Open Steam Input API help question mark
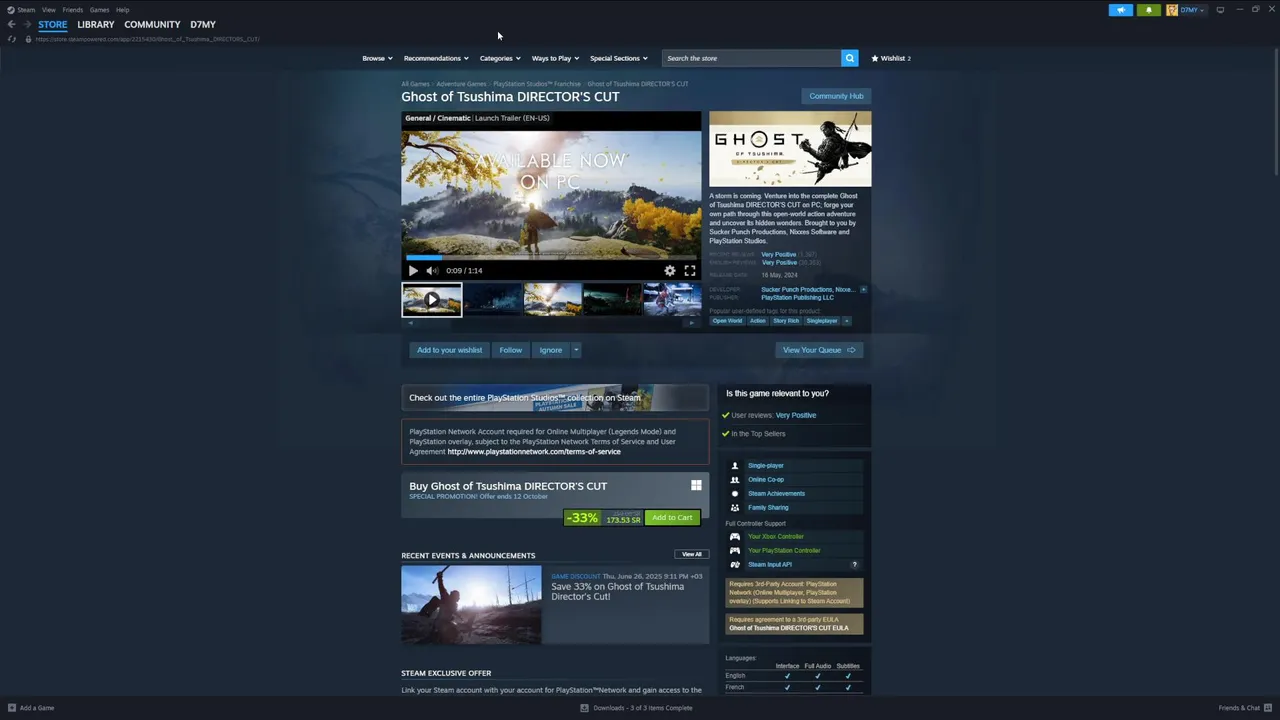1280x720 pixels. coord(854,564)
